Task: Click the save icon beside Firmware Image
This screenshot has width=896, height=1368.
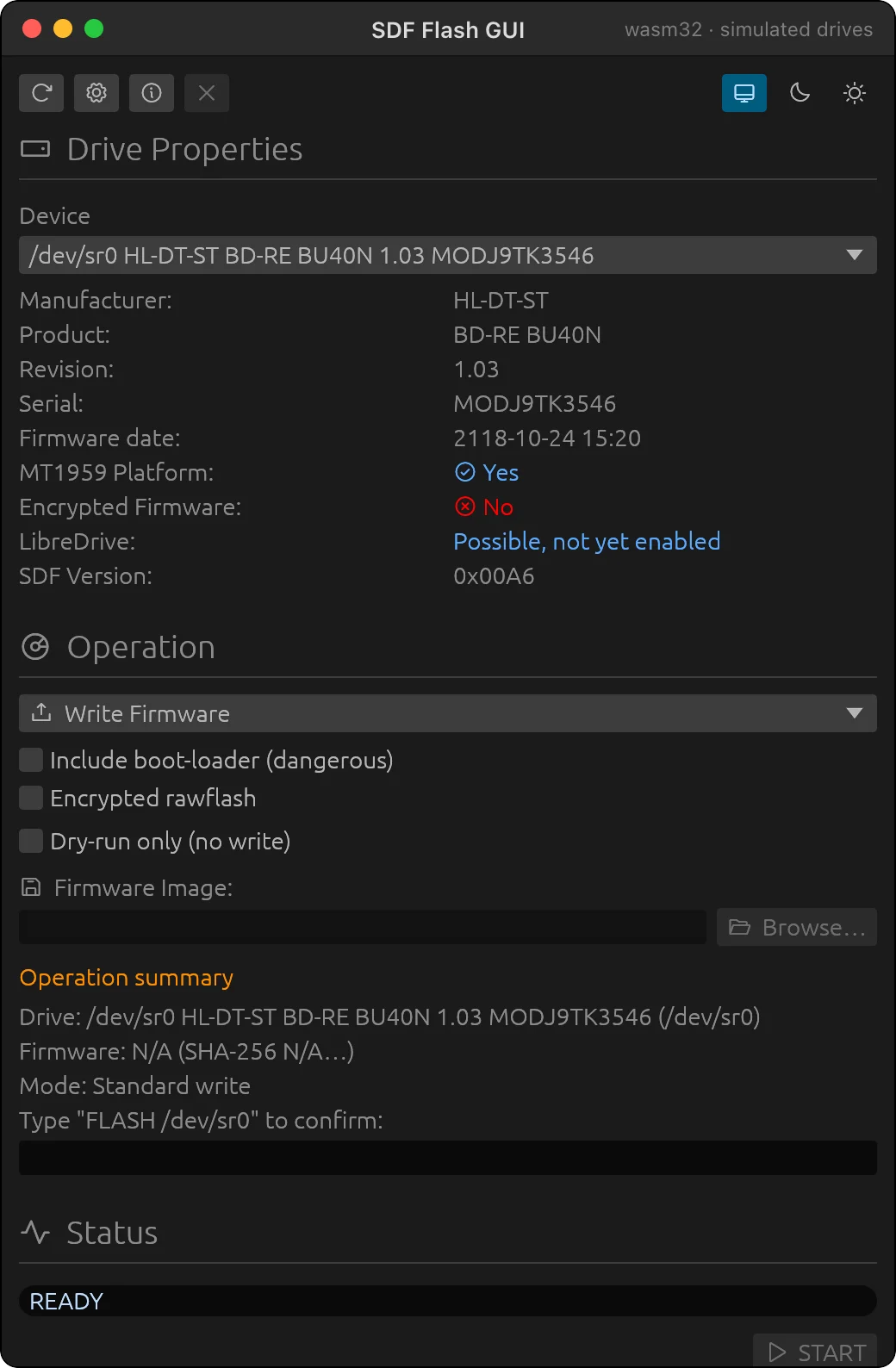Action: pos(31,887)
